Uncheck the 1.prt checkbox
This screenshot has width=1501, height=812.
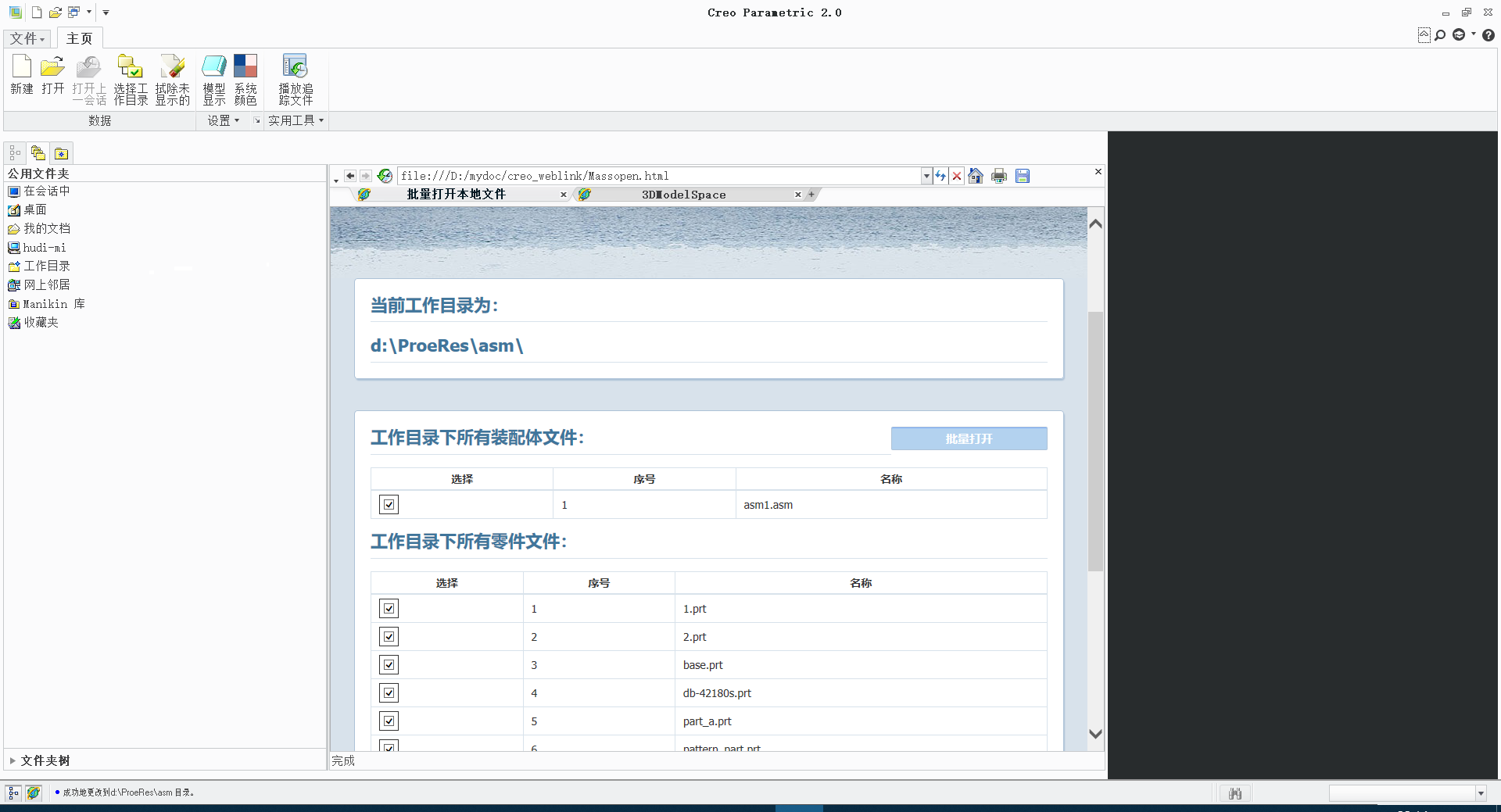389,608
